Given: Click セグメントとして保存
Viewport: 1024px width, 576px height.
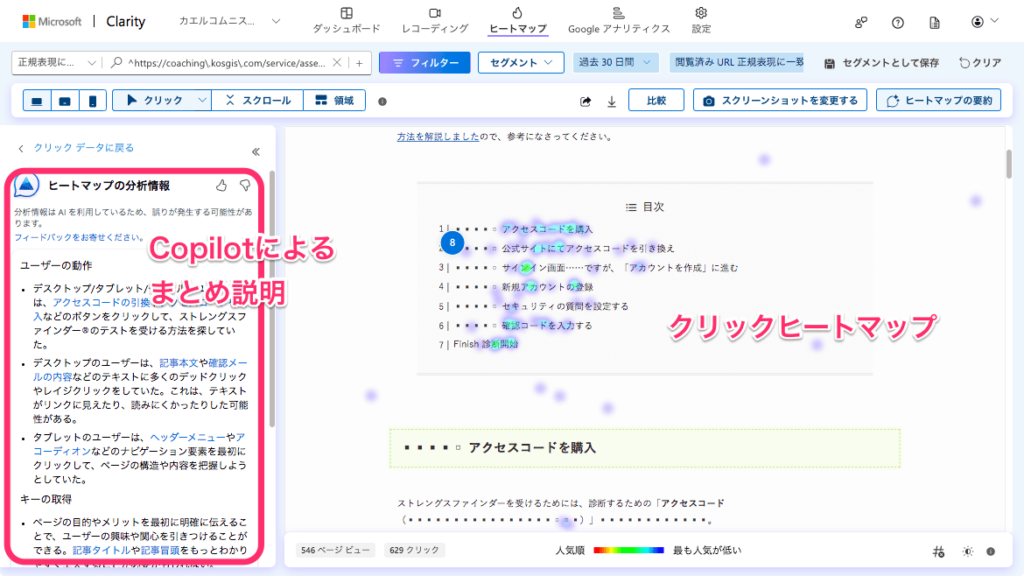Looking at the screenshot, I should 882,63.
